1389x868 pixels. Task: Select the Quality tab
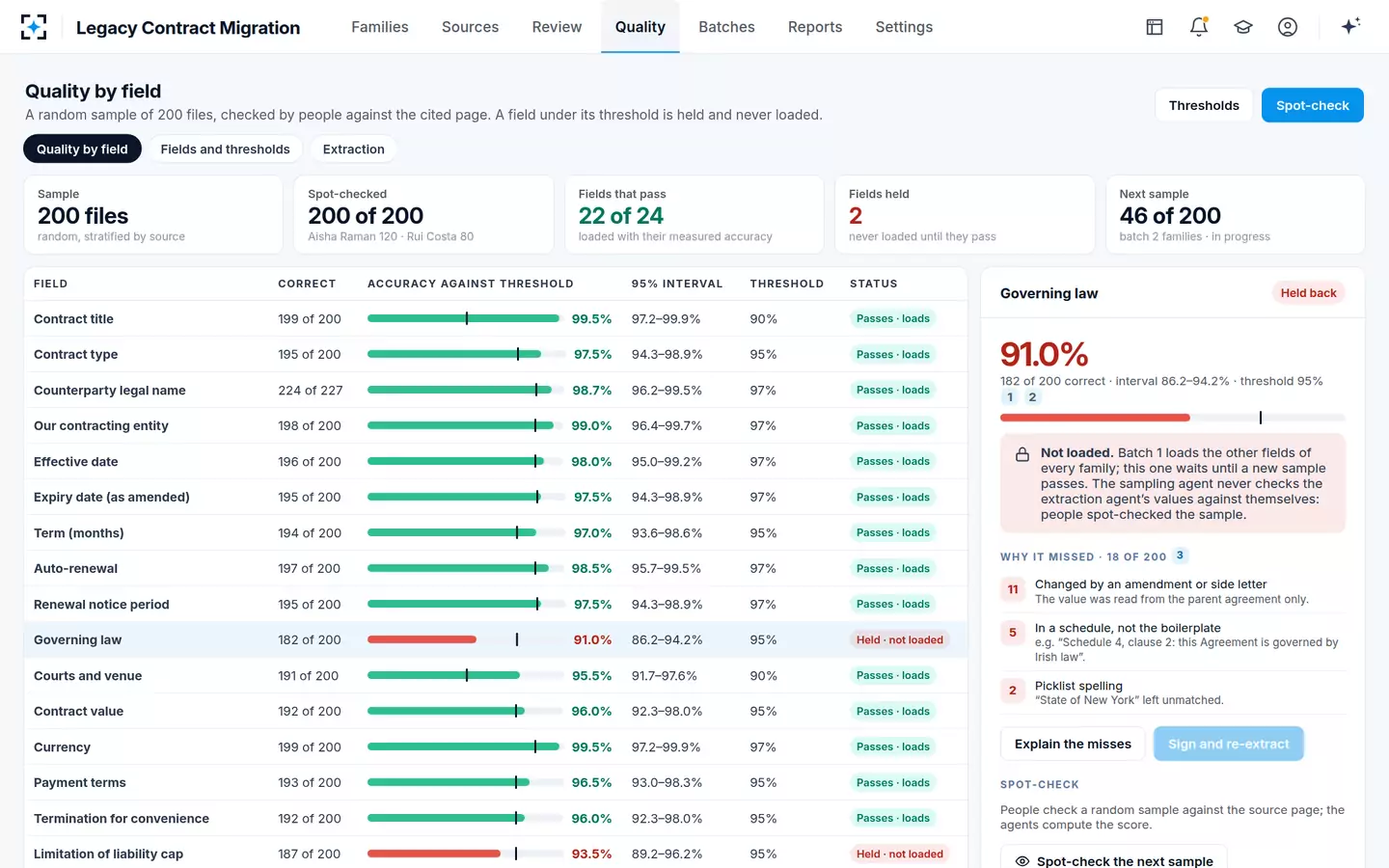pyautogui.click(x=640, y=27)
